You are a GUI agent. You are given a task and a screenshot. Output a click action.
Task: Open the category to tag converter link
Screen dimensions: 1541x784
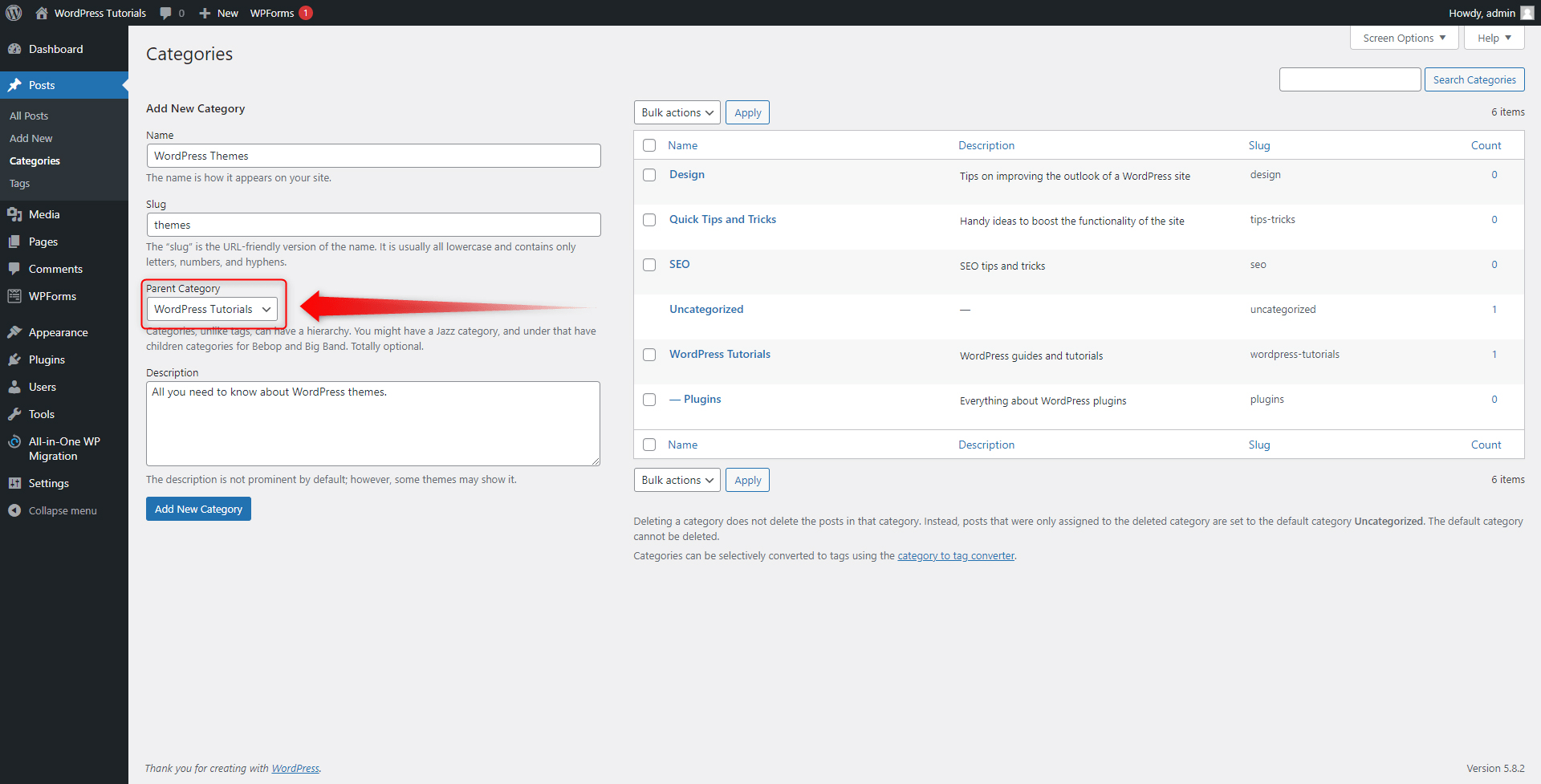956,555
